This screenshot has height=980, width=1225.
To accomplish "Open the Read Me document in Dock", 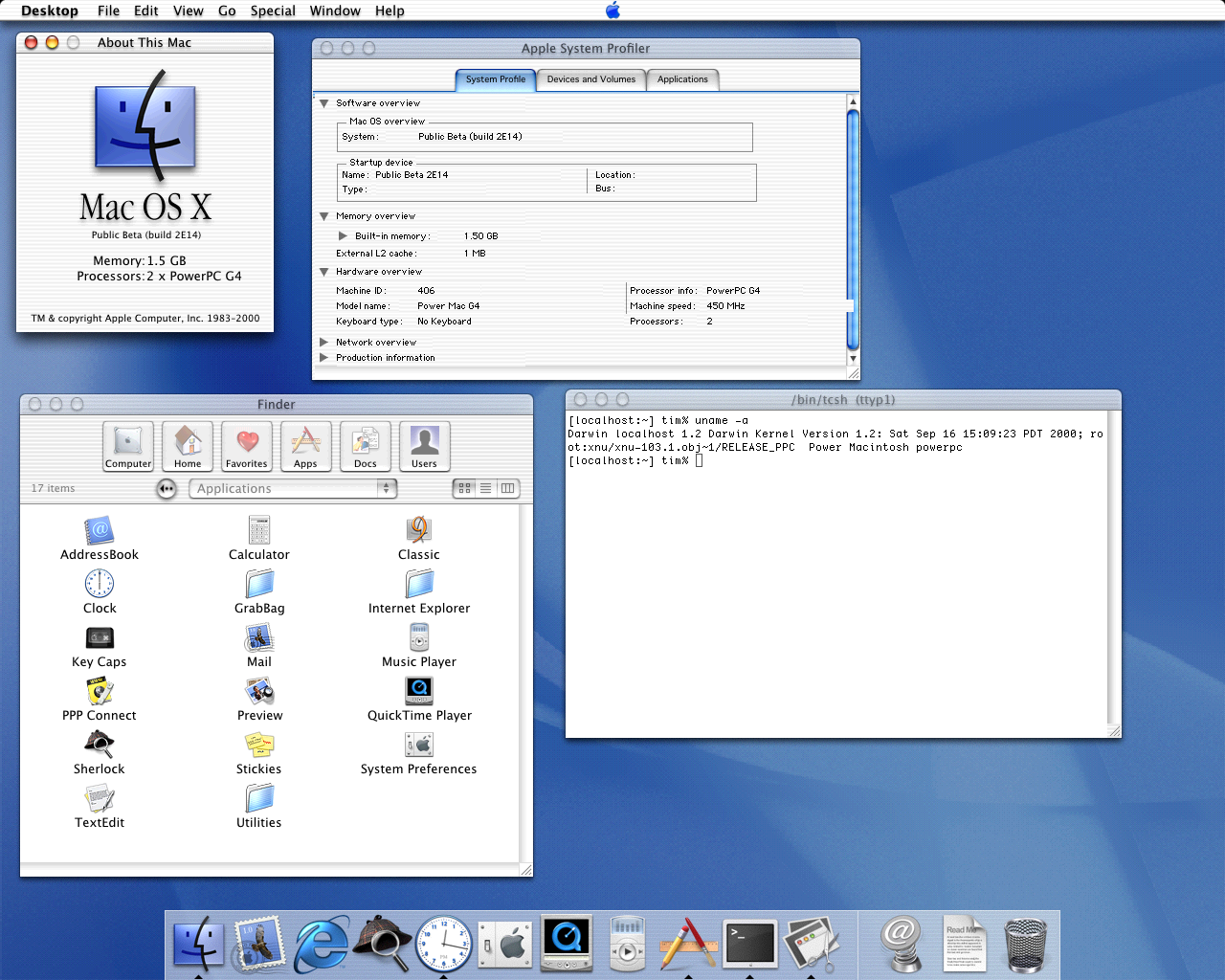I will coord(964,944).
